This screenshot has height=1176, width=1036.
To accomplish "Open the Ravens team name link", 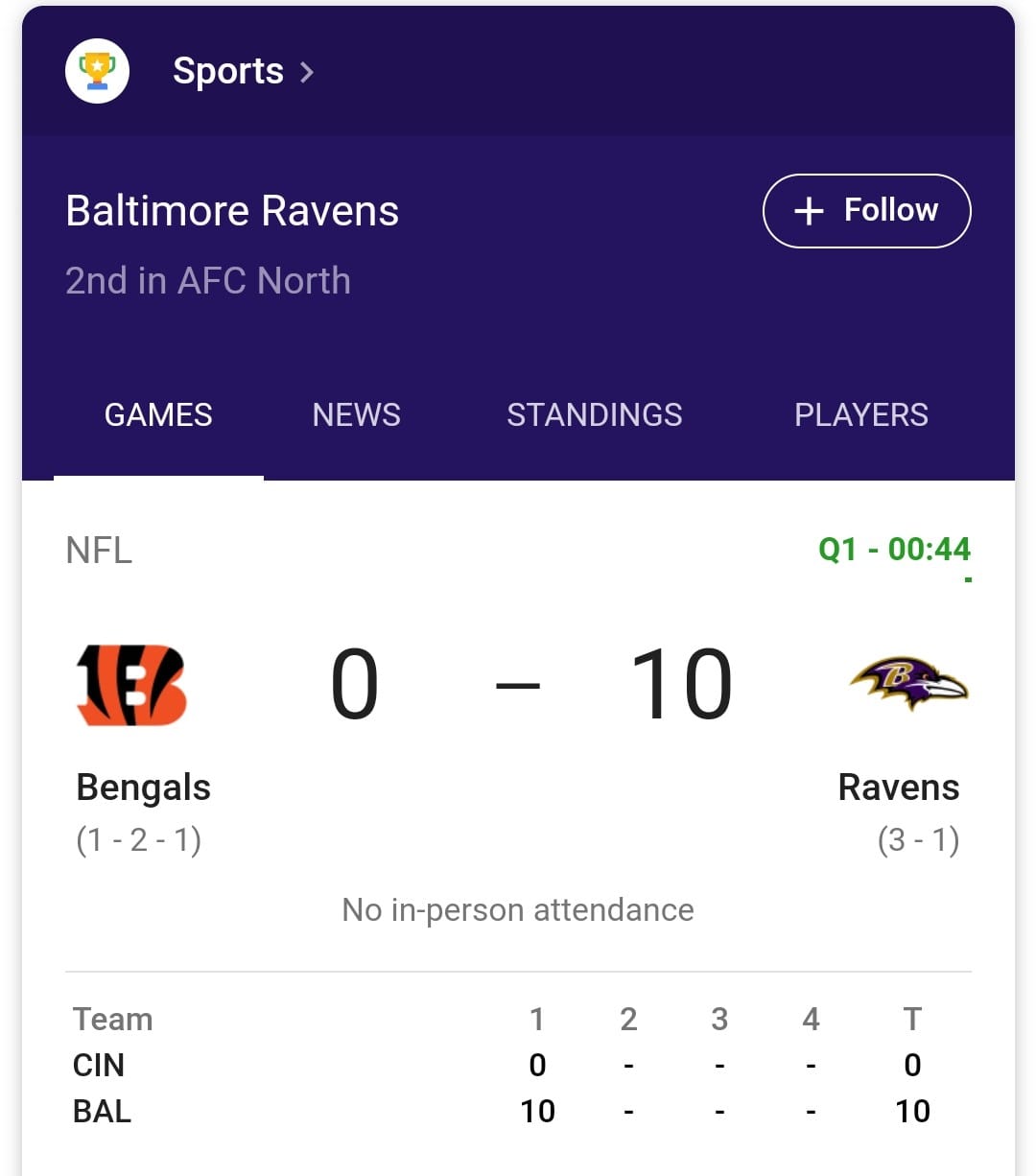I will click(898, 788).
